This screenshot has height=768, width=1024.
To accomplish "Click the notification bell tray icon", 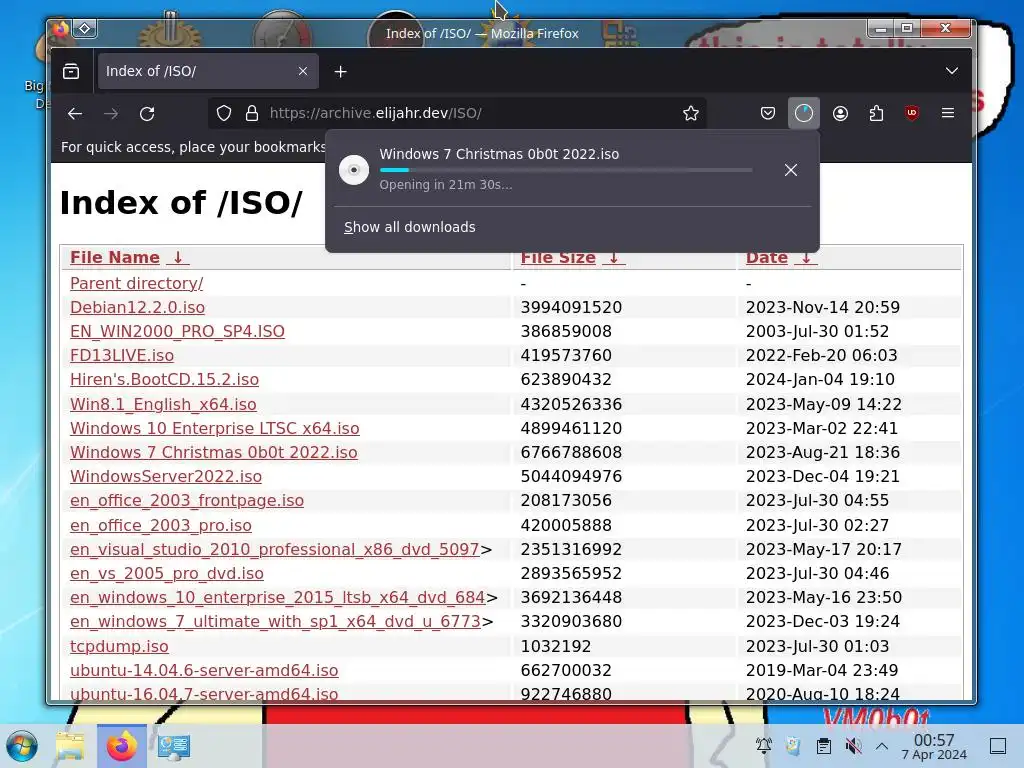I will click(x=763, y=746).
